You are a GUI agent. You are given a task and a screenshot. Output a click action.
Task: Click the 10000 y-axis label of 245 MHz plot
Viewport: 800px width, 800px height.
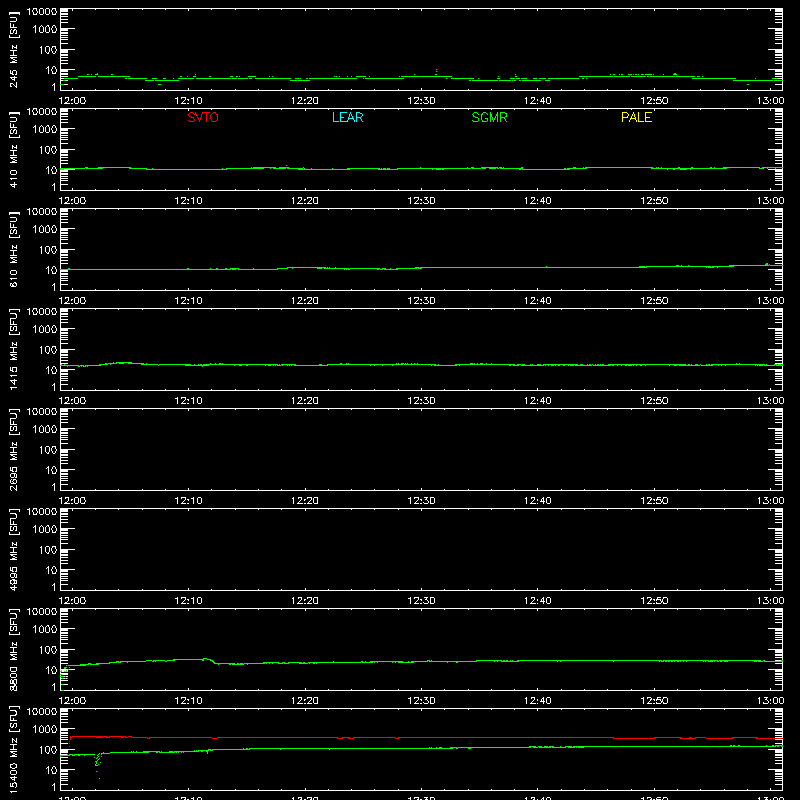pyautogui.click(x=42, y=12)
